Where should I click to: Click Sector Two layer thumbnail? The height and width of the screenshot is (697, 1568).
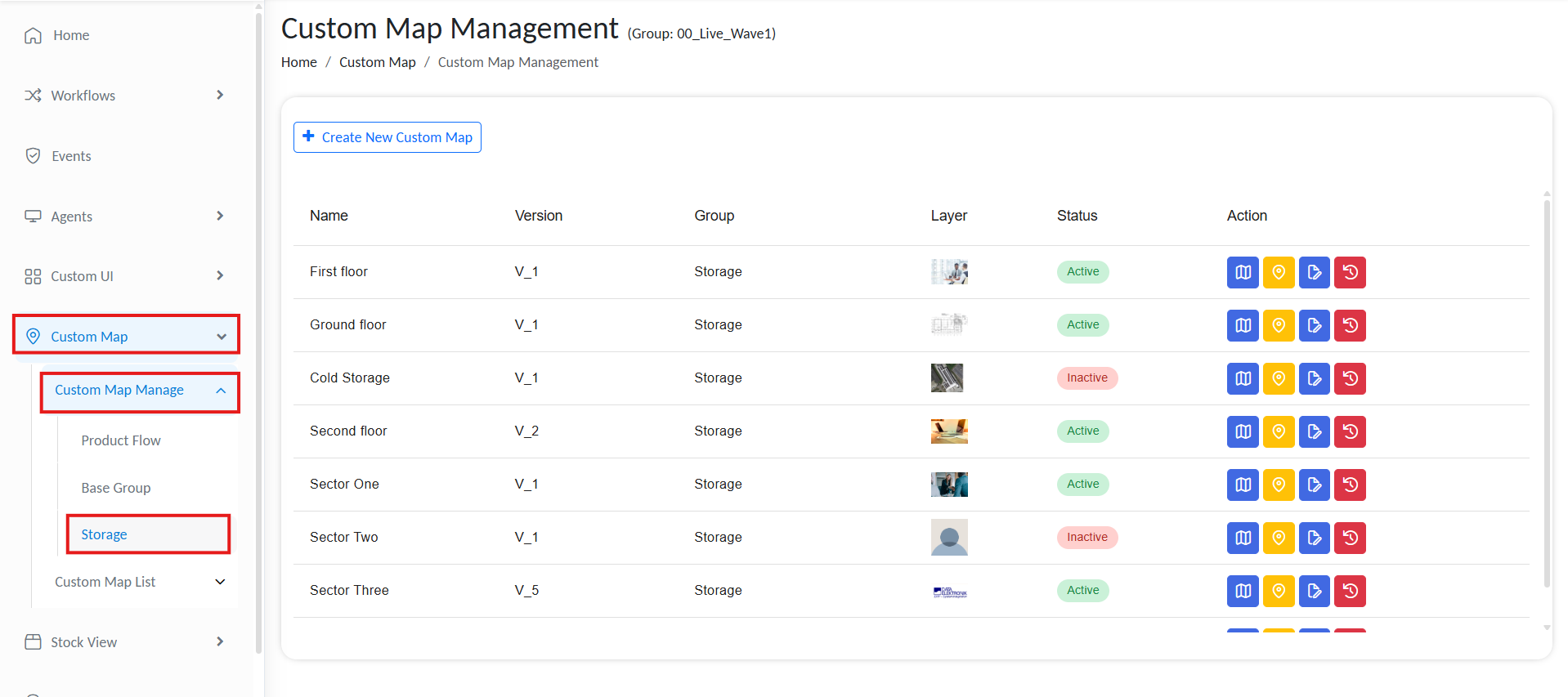click(948, 538)
